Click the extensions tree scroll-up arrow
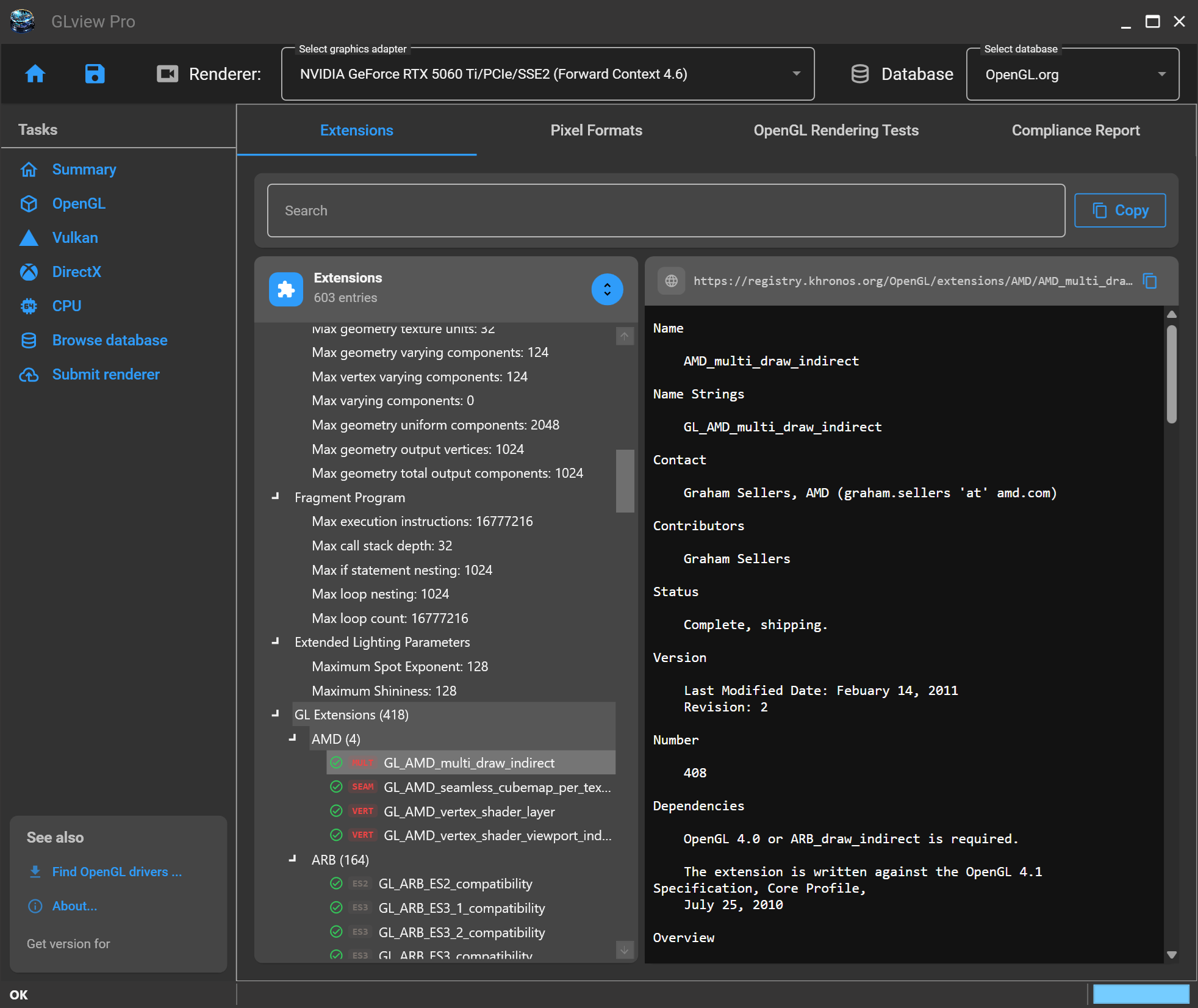Viewport: 1198px width, 1008px height. [625, 336]
